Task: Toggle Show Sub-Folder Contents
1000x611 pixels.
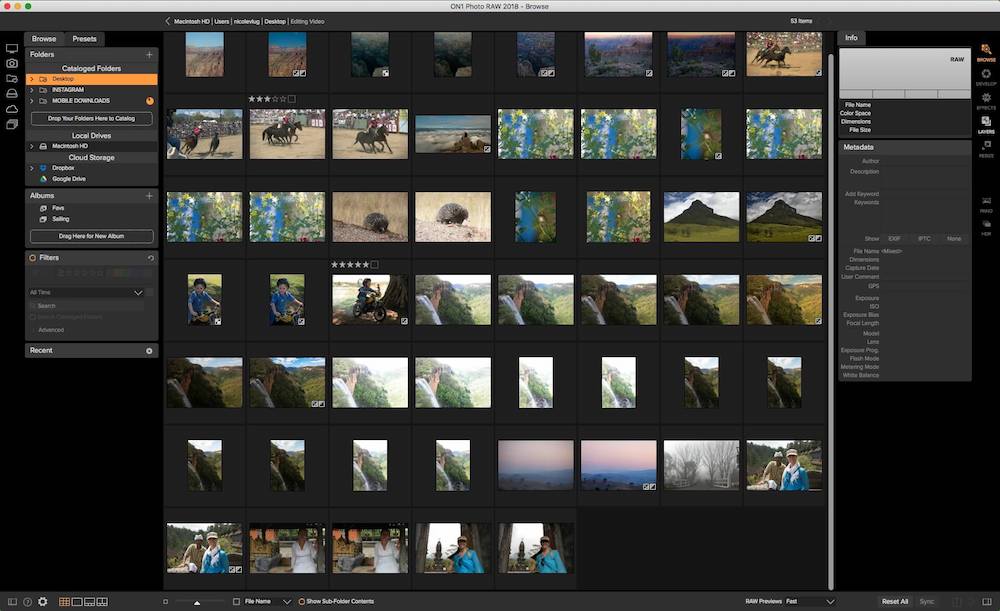Action: pos(301,601)
